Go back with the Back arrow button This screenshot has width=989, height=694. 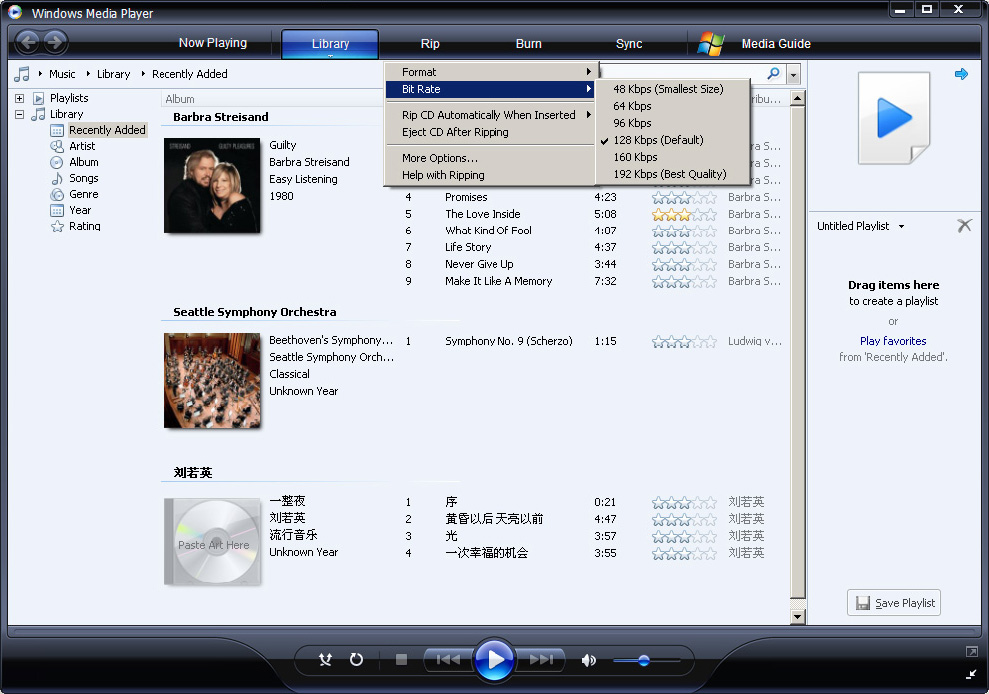[x=27, y=42]
